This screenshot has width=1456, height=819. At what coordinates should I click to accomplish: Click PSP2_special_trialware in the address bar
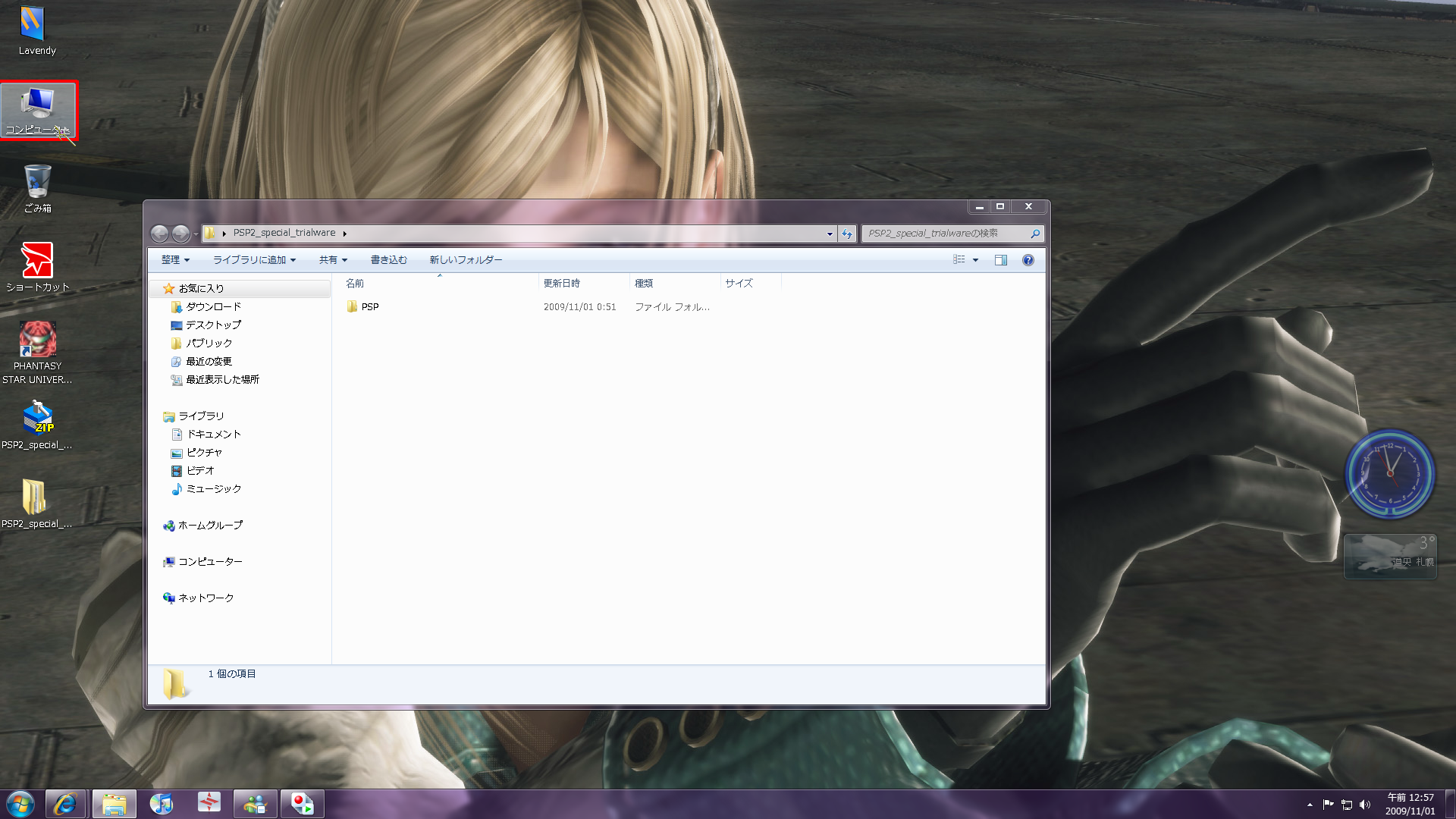pyautogui.click(x=284, y=233)
